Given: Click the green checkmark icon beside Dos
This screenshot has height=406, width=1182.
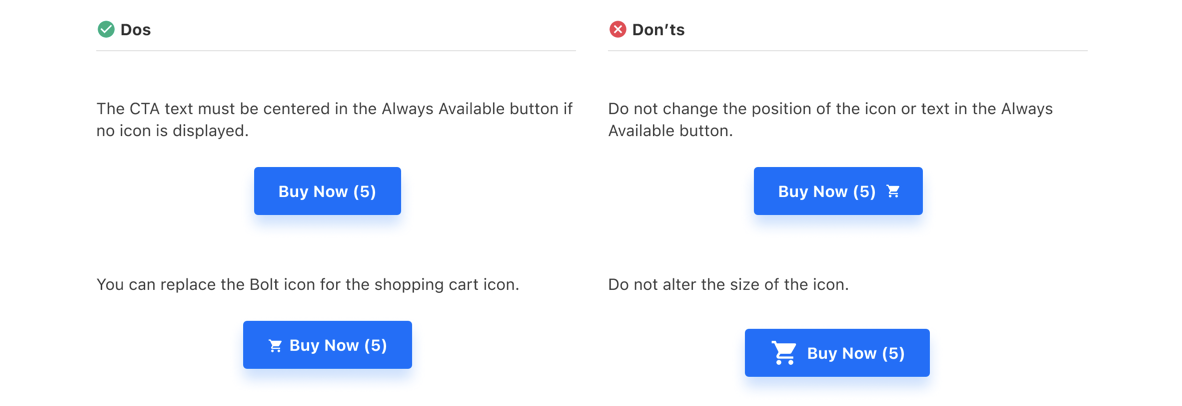Looking at the screenshot, I should coord(106,30).
